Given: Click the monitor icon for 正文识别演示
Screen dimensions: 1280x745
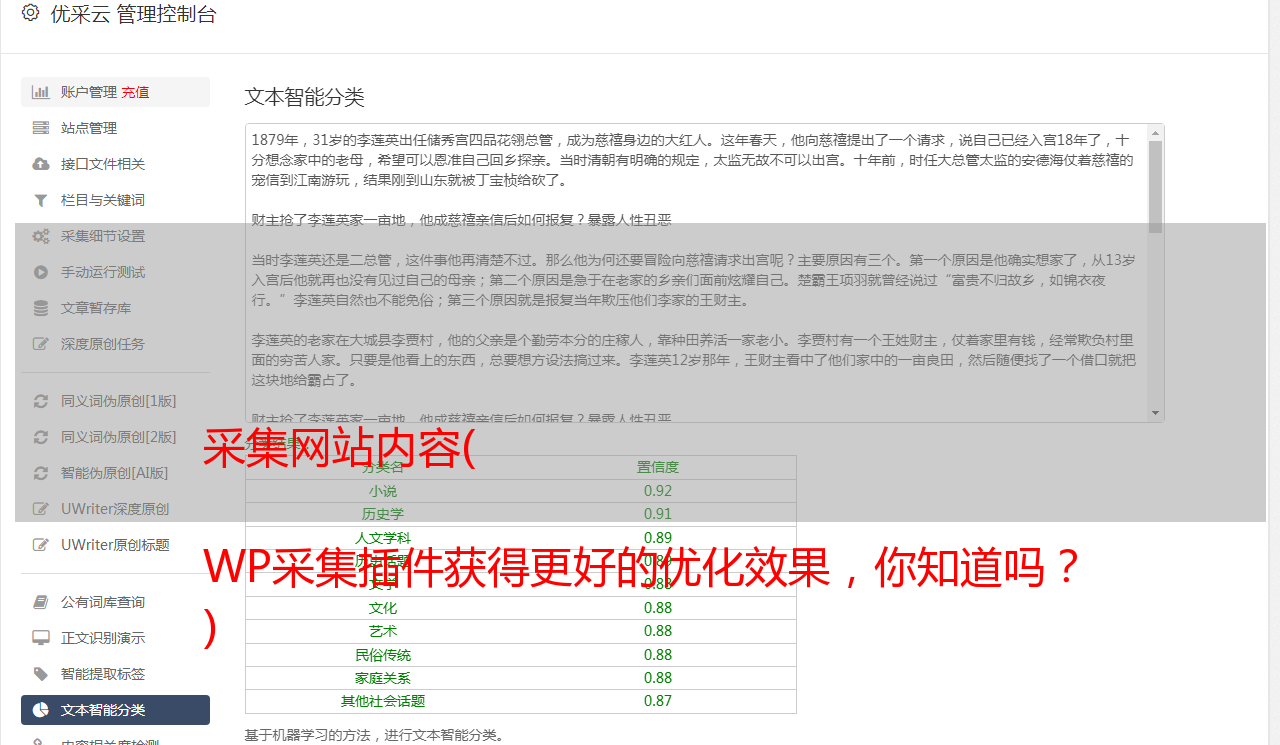Looking at the screenshot, I should (x=41, y=638).
